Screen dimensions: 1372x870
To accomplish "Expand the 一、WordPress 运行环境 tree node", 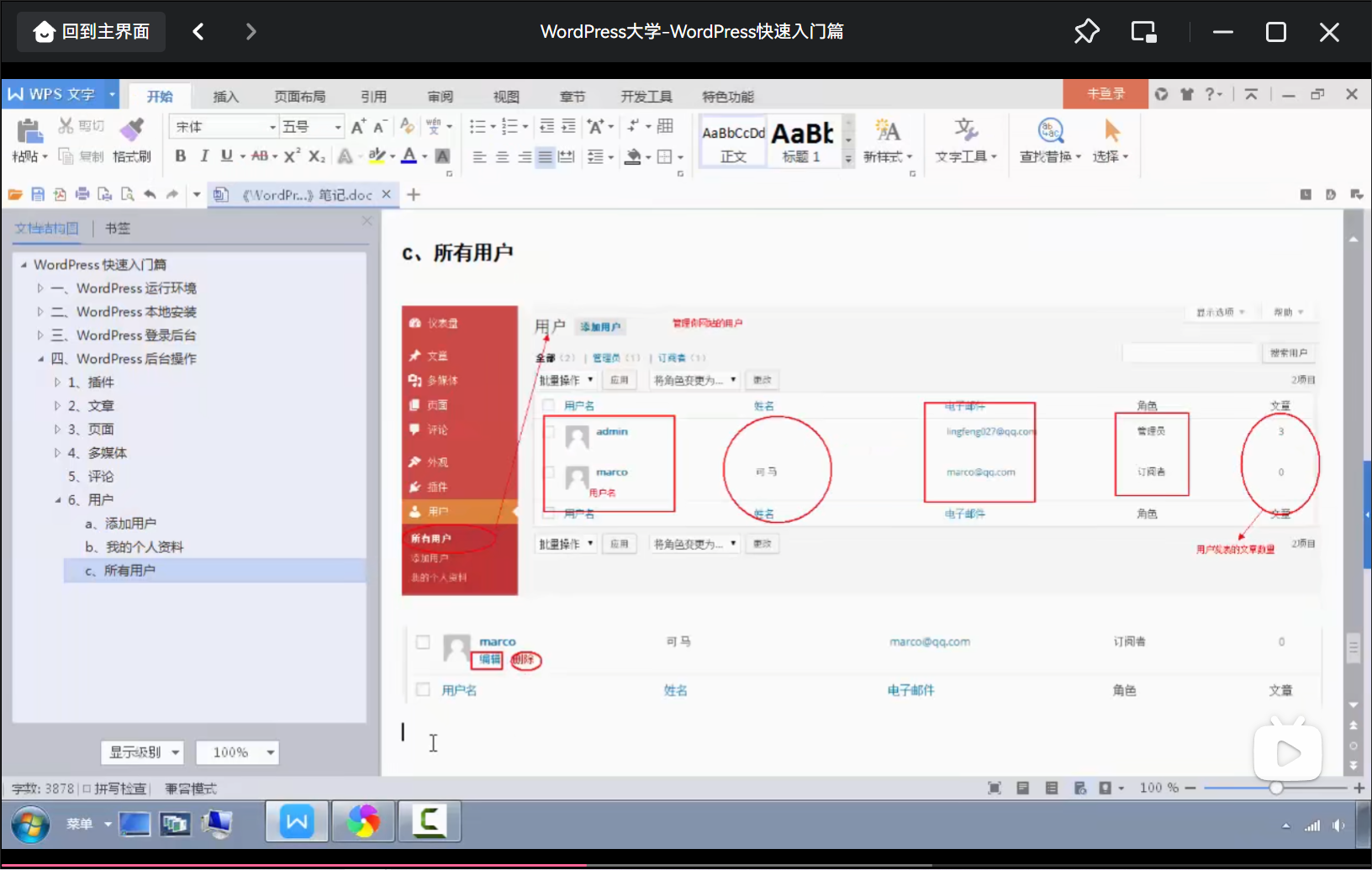I will tap(40, 288).
